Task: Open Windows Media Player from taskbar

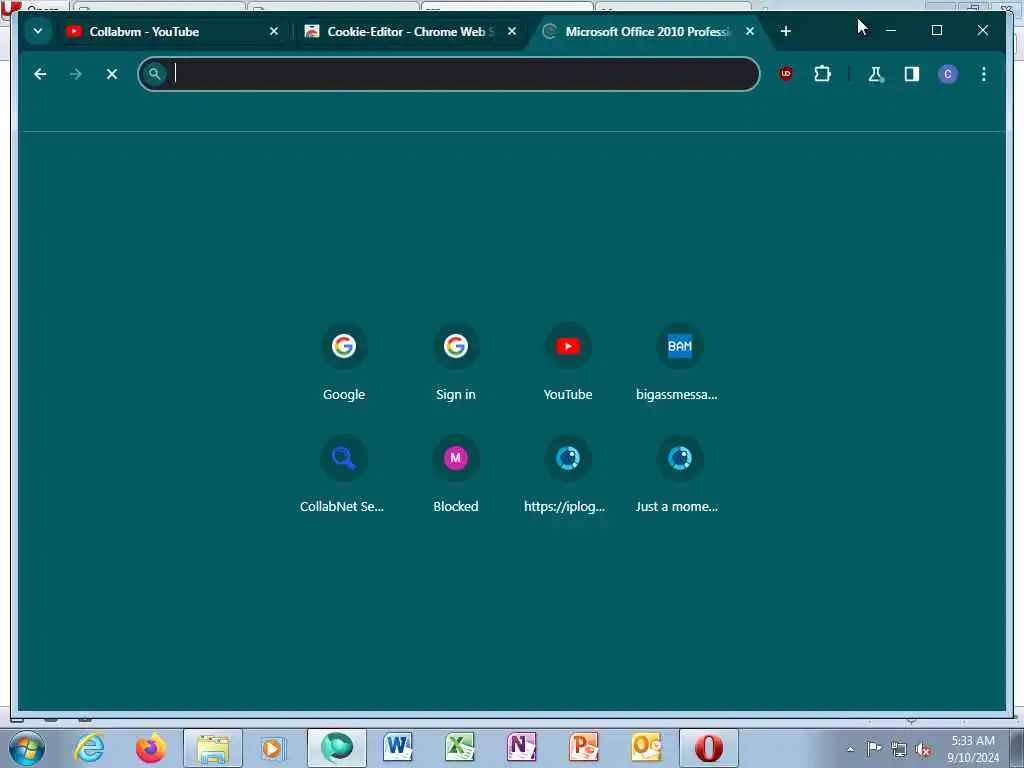Action: [x=274, y=748]
